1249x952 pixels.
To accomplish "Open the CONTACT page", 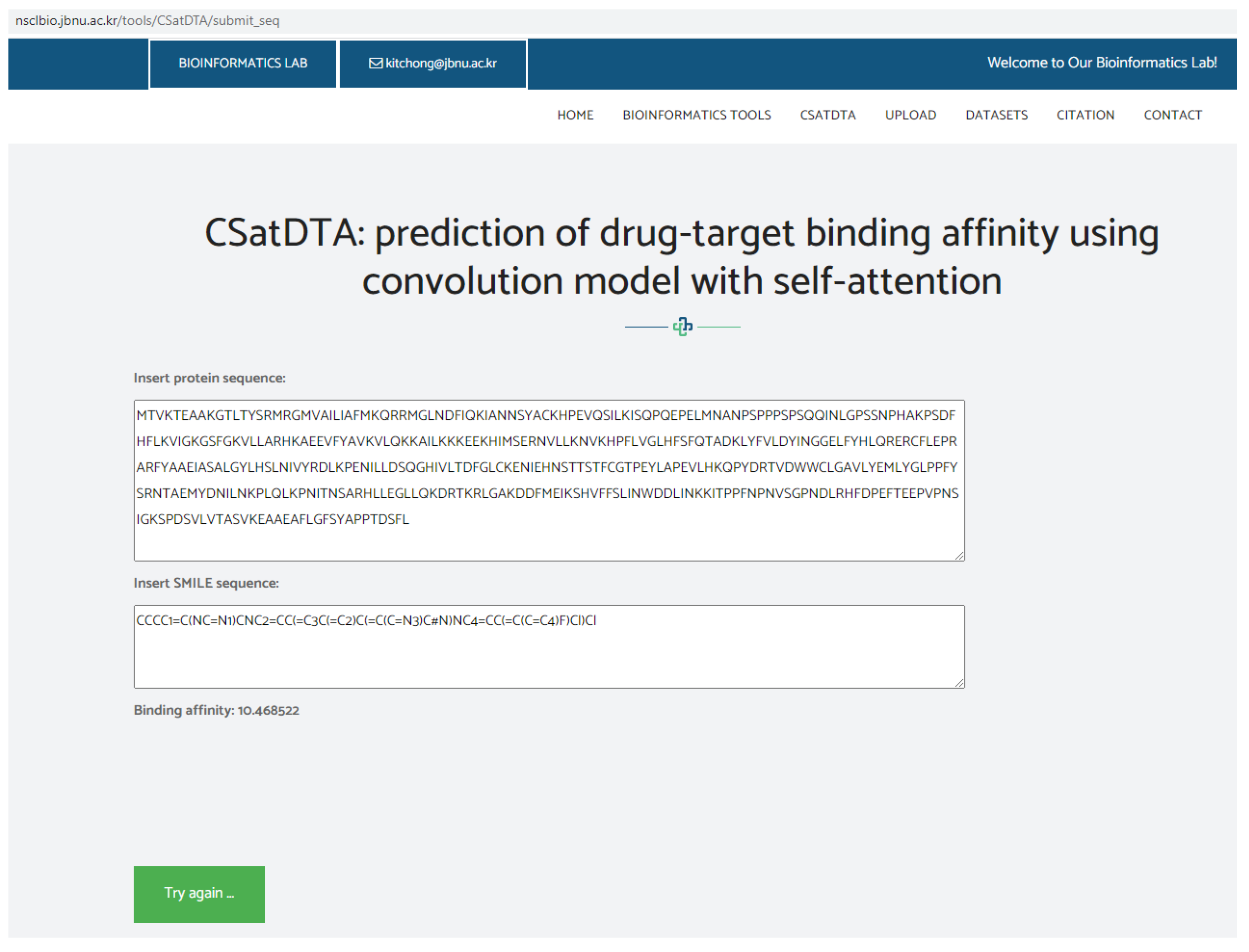I will point(1172,115).
